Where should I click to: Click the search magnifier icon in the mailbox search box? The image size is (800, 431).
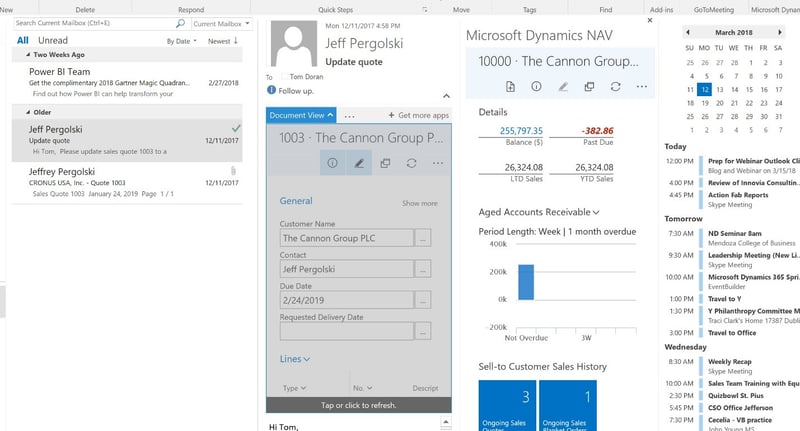[180, 23]
